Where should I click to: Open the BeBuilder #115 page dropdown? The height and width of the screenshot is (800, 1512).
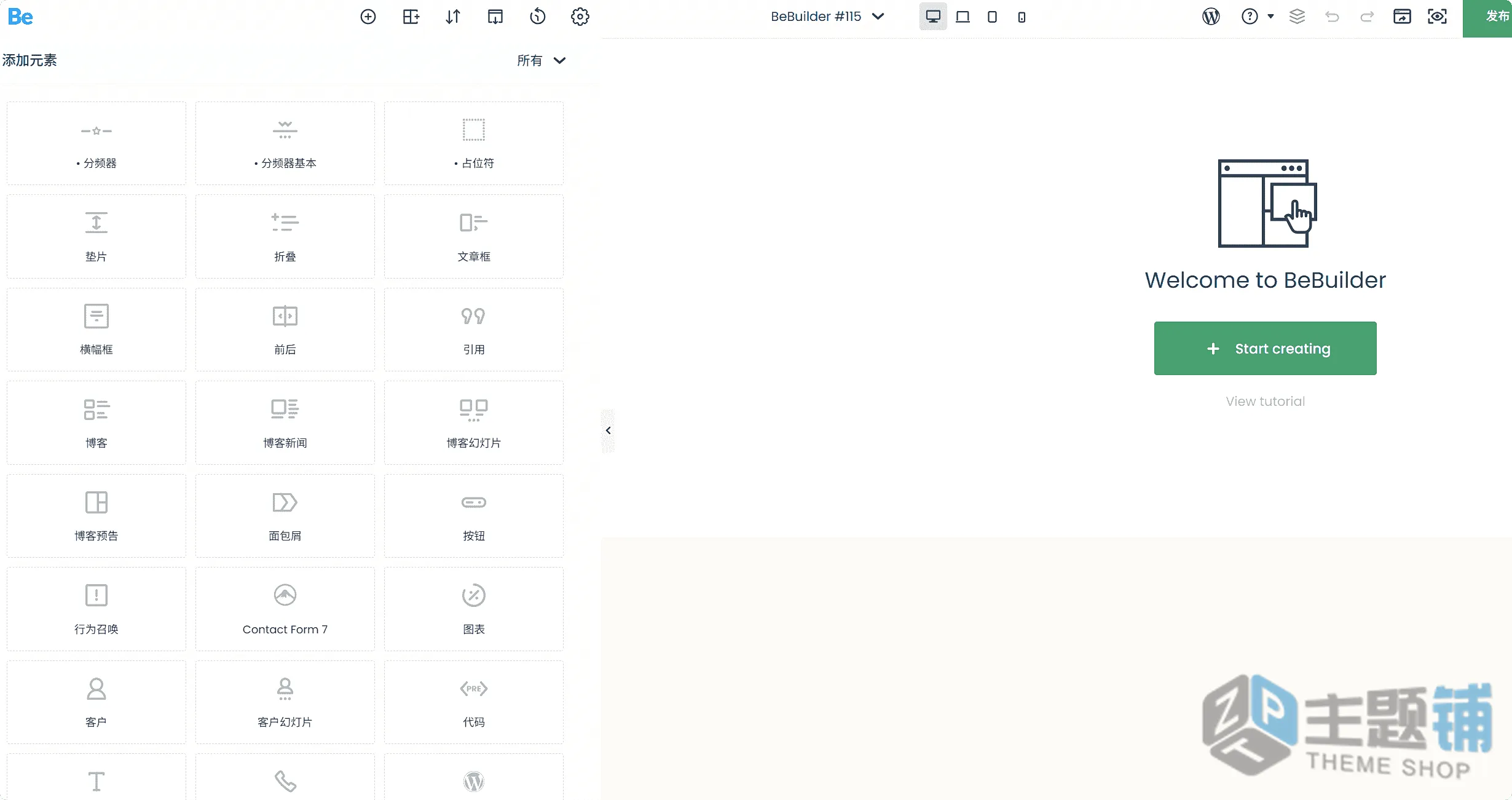tap(827, 17)
